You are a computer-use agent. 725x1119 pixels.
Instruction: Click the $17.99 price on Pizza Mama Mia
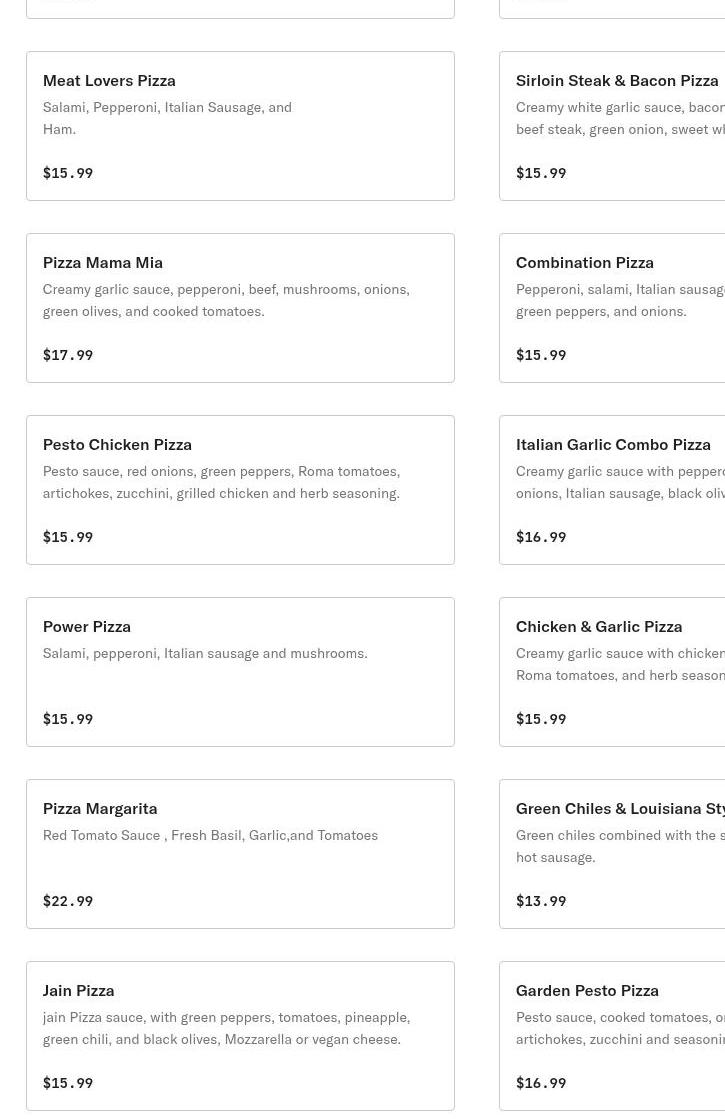tap(68, 355)
